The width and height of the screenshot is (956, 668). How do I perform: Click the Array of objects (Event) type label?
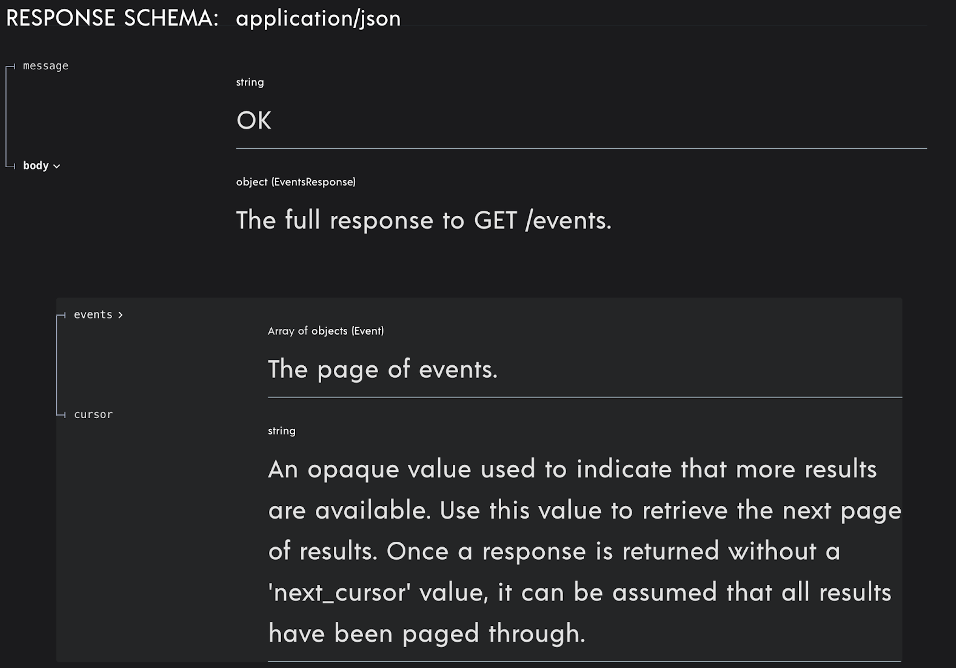point(325,330)
